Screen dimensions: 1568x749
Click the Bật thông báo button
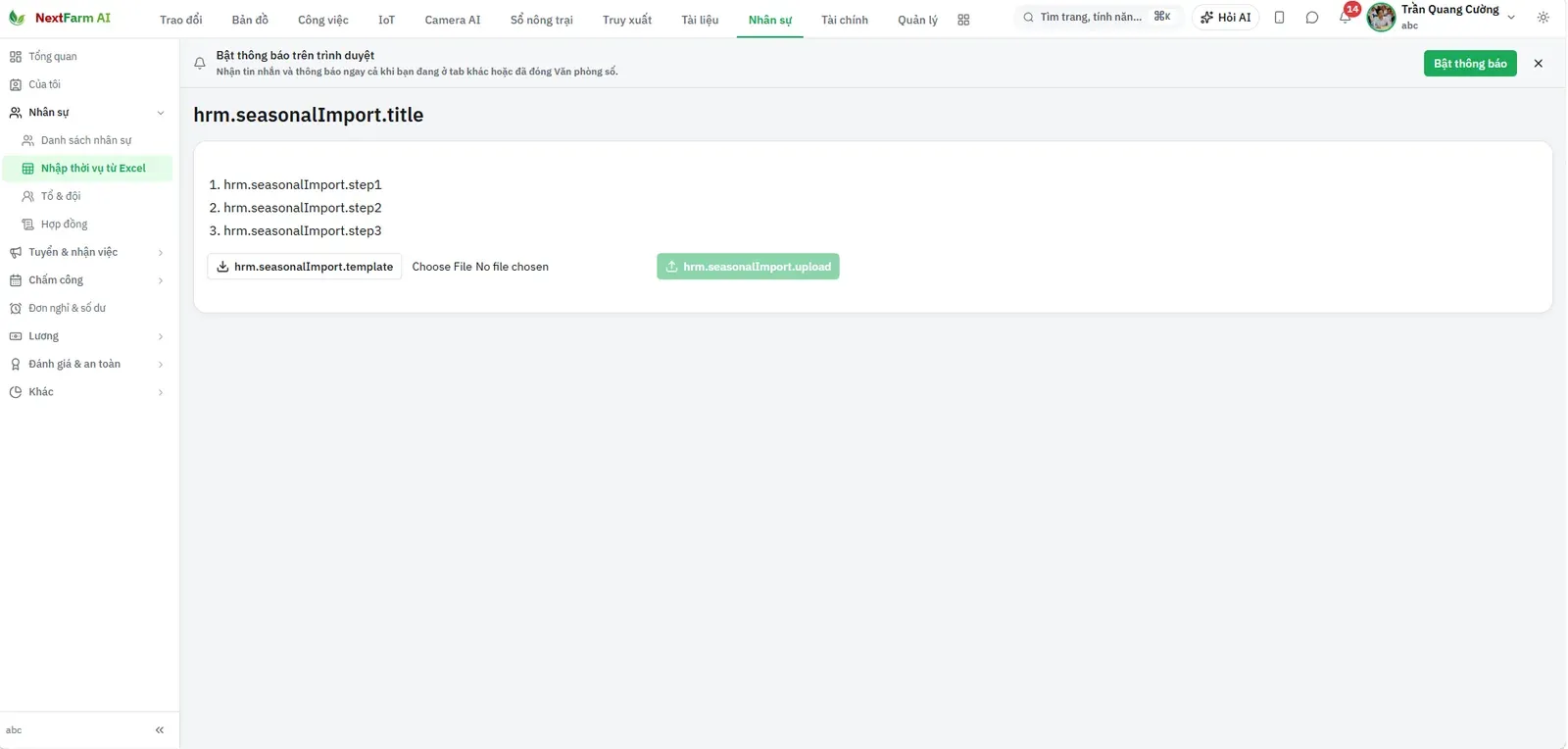pyautogui.click(x=1470, y=64)
